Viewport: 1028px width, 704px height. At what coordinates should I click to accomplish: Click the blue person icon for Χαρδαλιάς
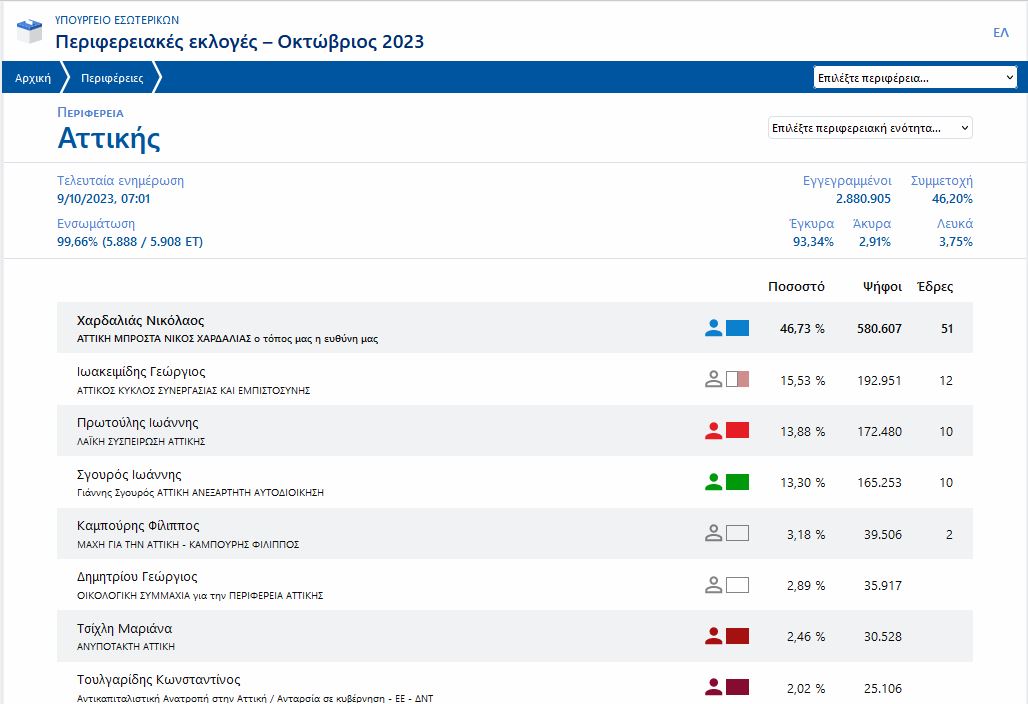pos(713,328)
